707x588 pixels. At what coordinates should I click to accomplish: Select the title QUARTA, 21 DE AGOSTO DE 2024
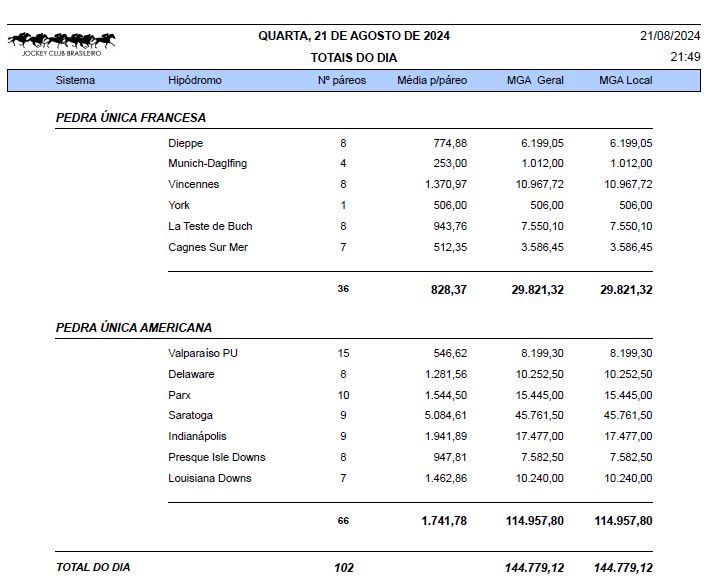point(354,36)
